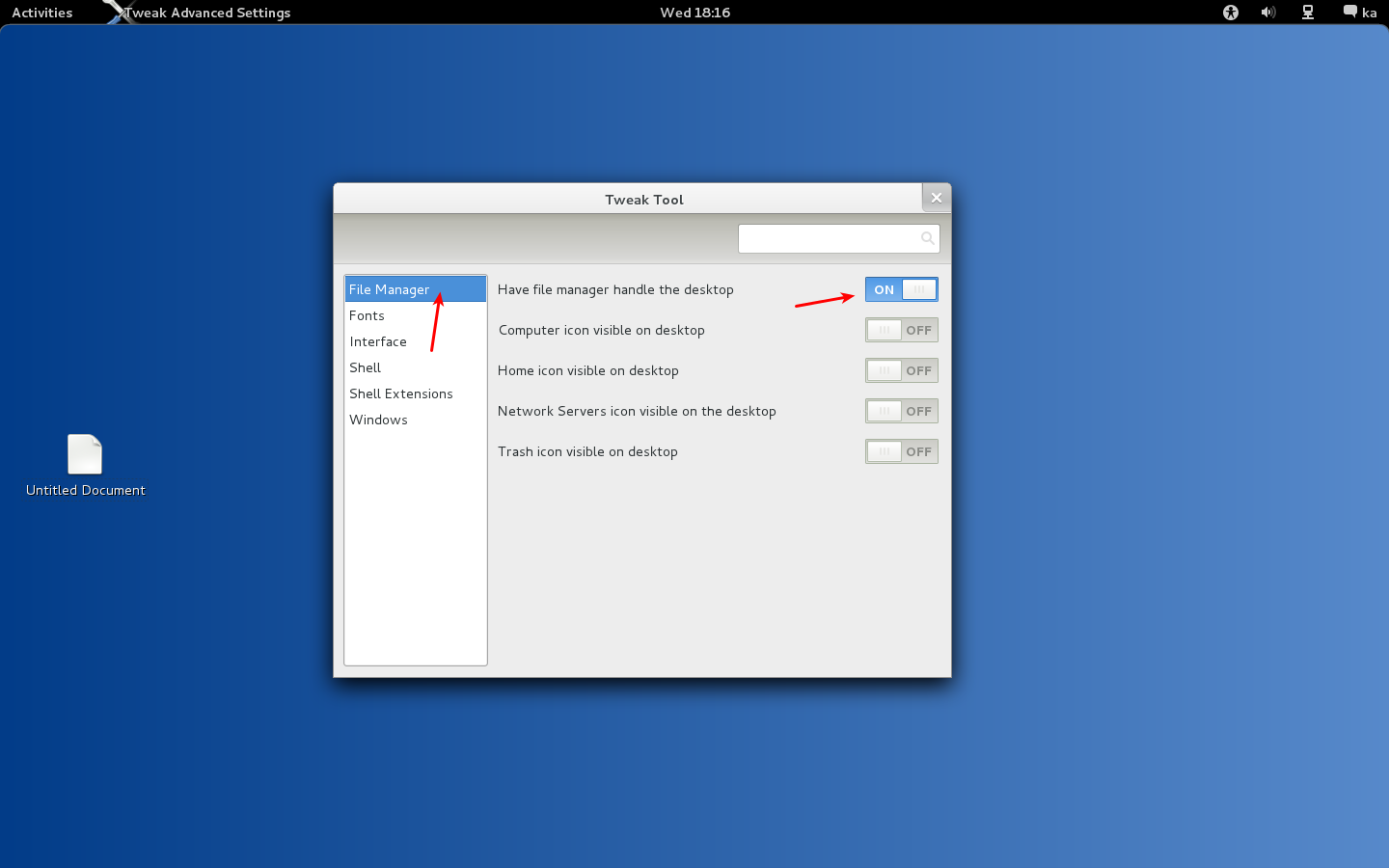Enable Computer icon visible on desktop
The height and width of the screenshot is (868, 1389).
[901, 330]
